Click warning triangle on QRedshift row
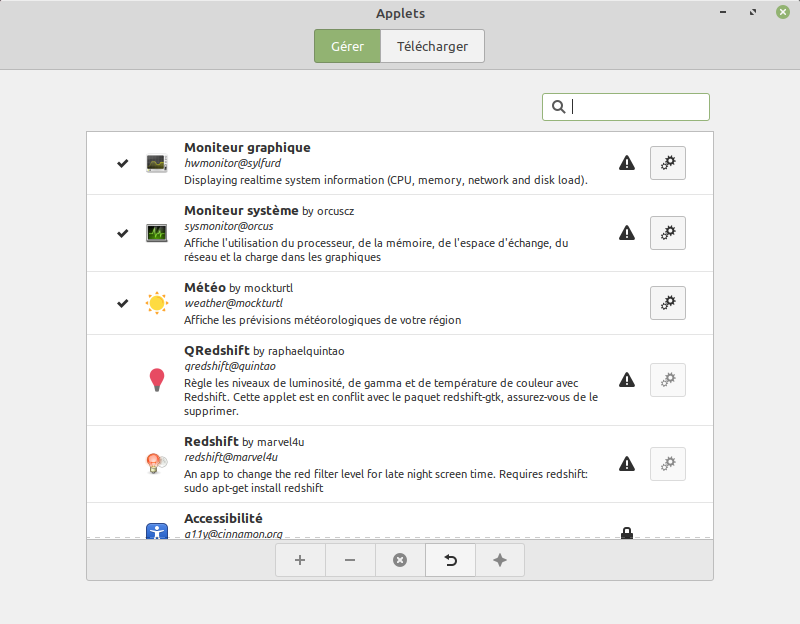 coord(627,380)
